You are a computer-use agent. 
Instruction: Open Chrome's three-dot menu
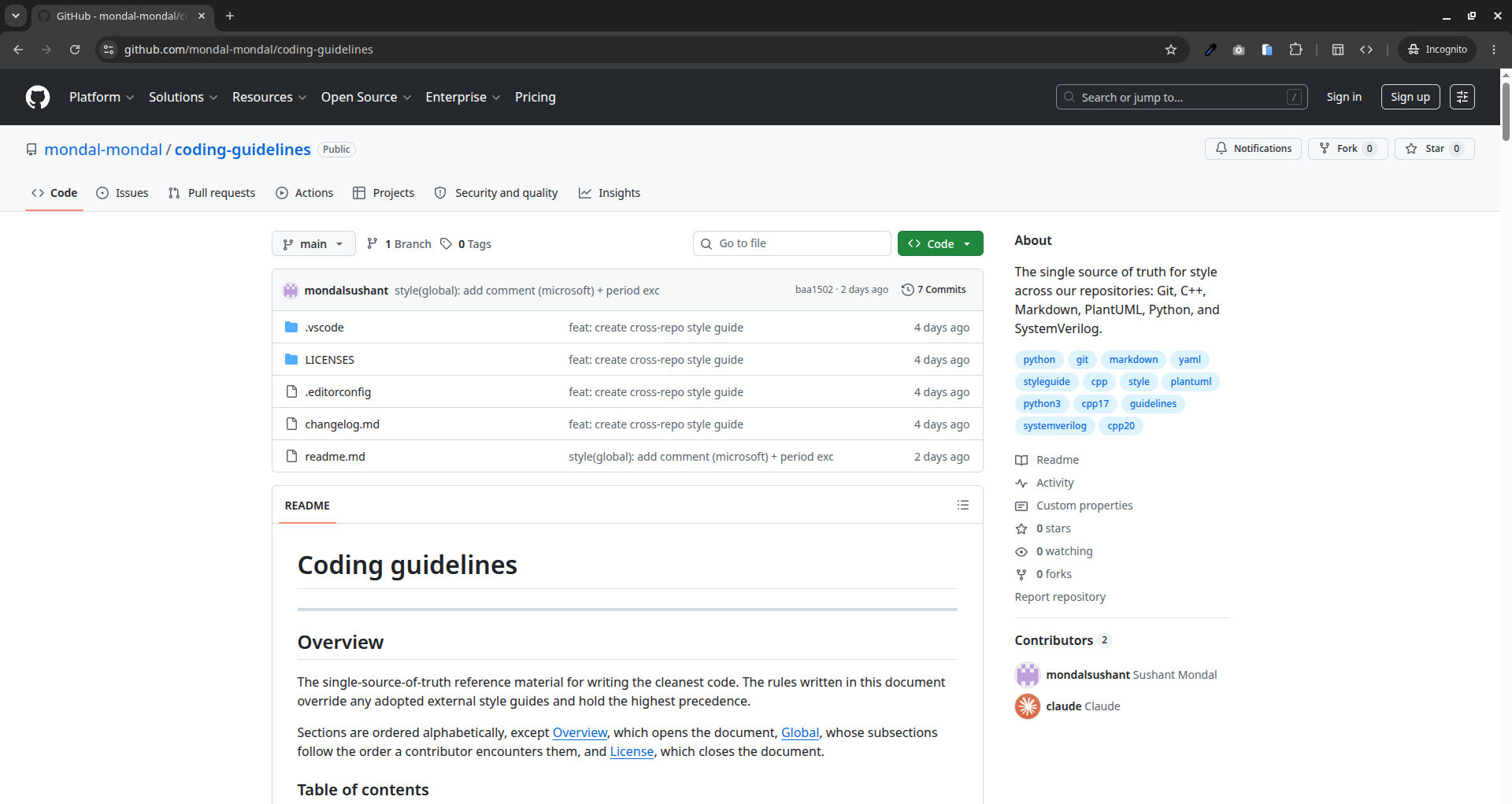1494,50
